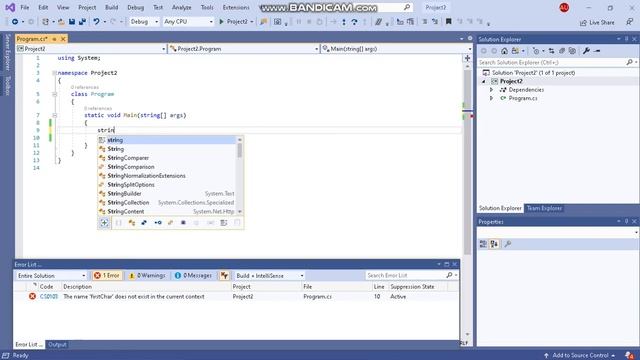Click the Undo arrow in toolbar

point(96,22)
